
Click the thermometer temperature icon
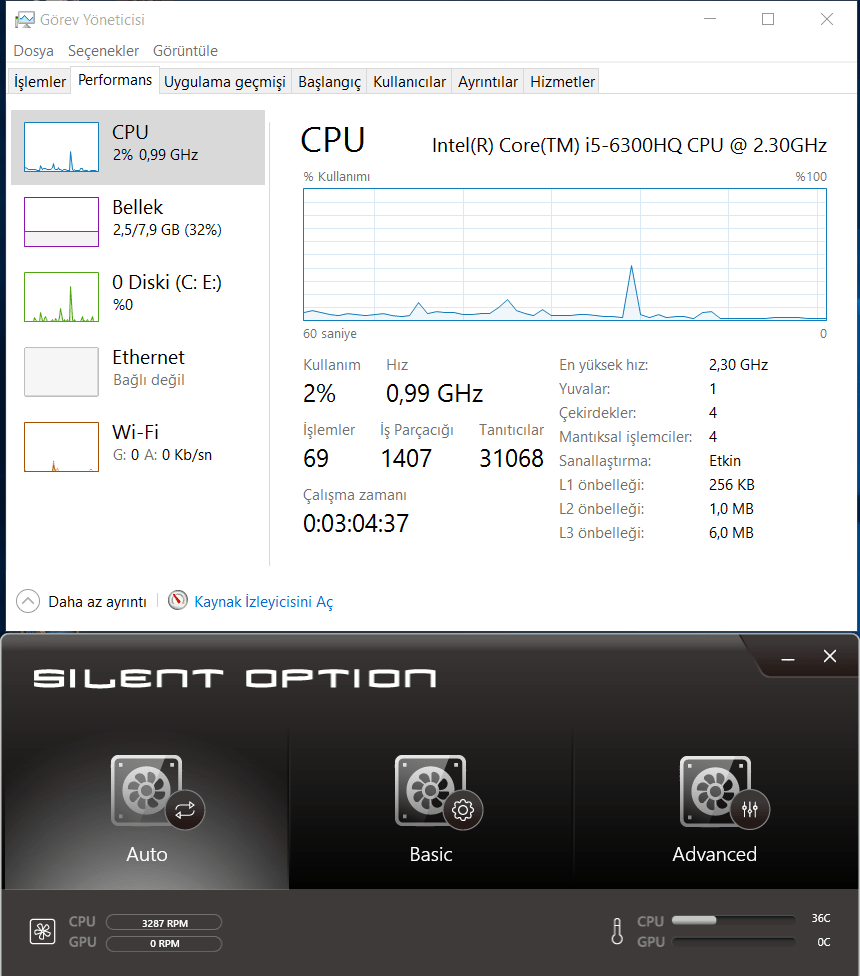click(617, 931)
